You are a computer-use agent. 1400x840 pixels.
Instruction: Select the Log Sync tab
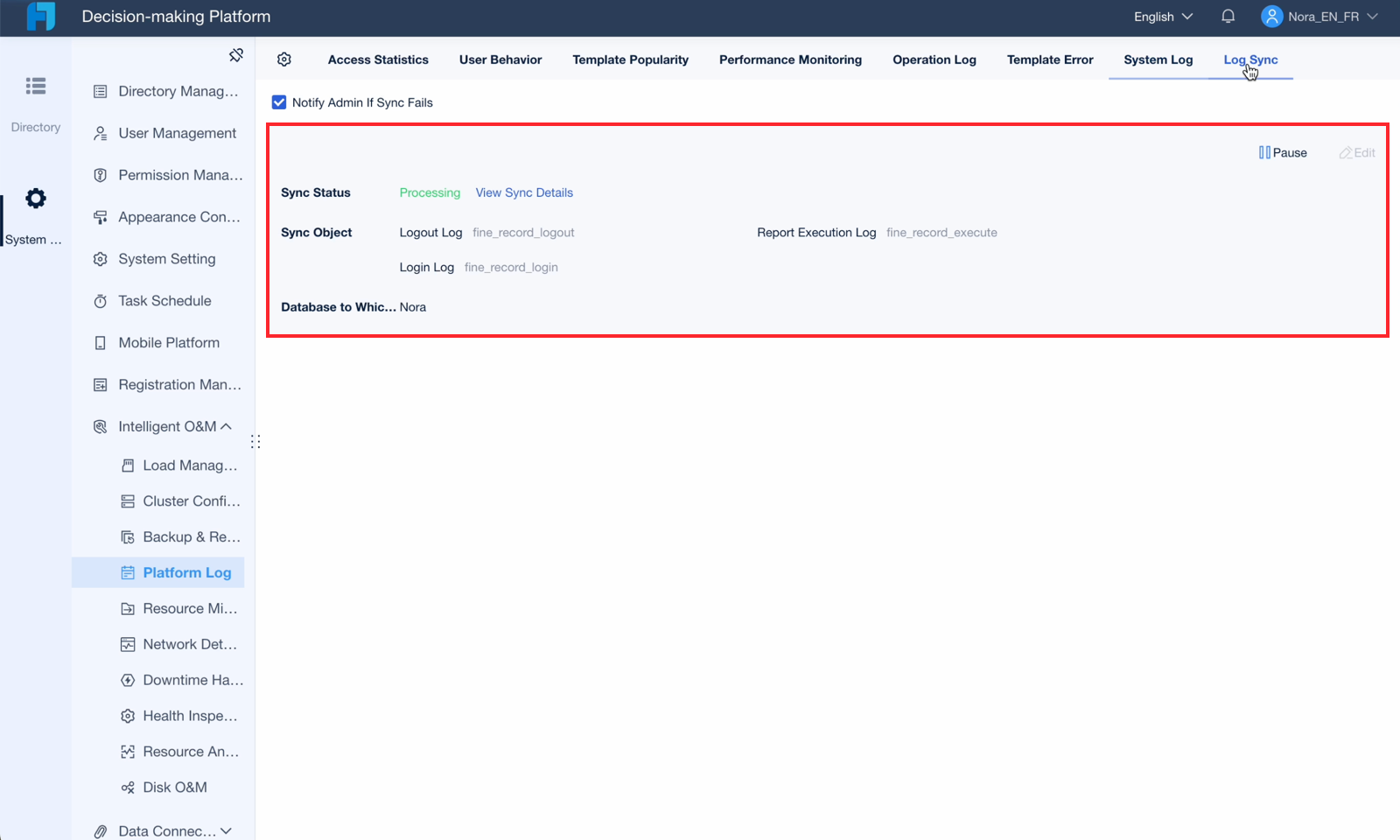pyautogui.click(x=1250, y=59)
